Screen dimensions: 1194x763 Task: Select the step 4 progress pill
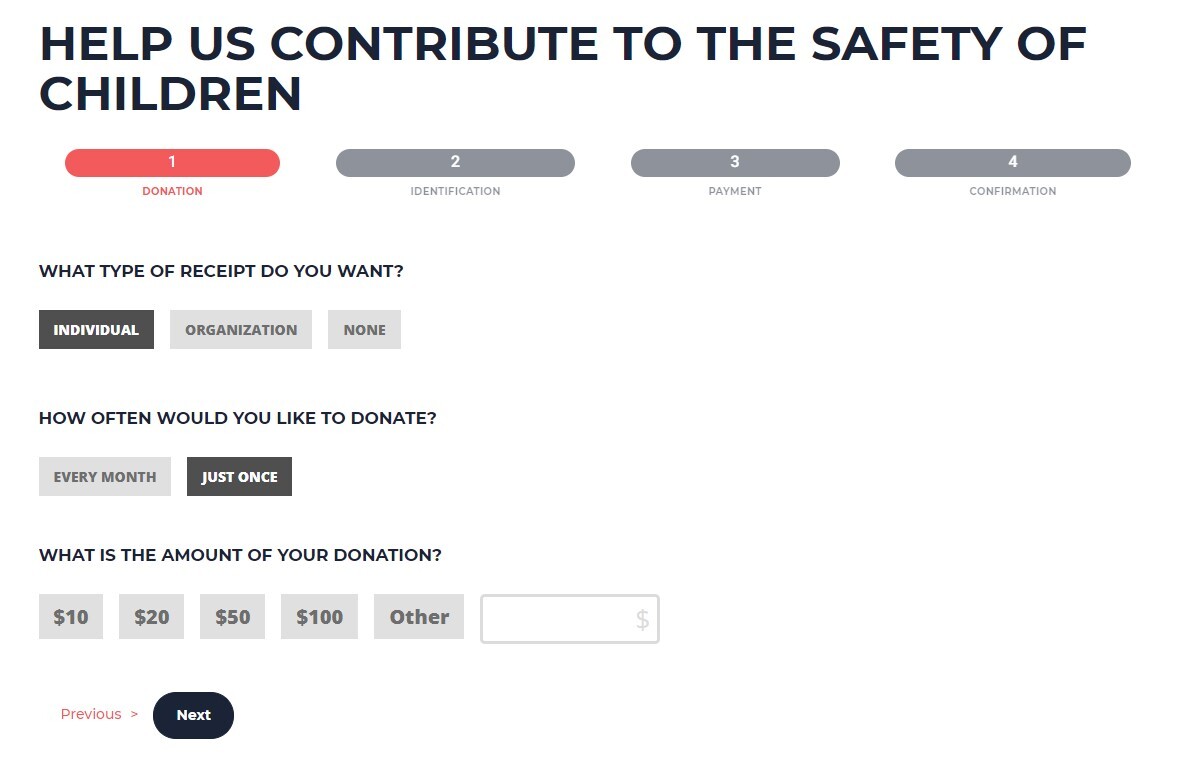pos(1012,163)
